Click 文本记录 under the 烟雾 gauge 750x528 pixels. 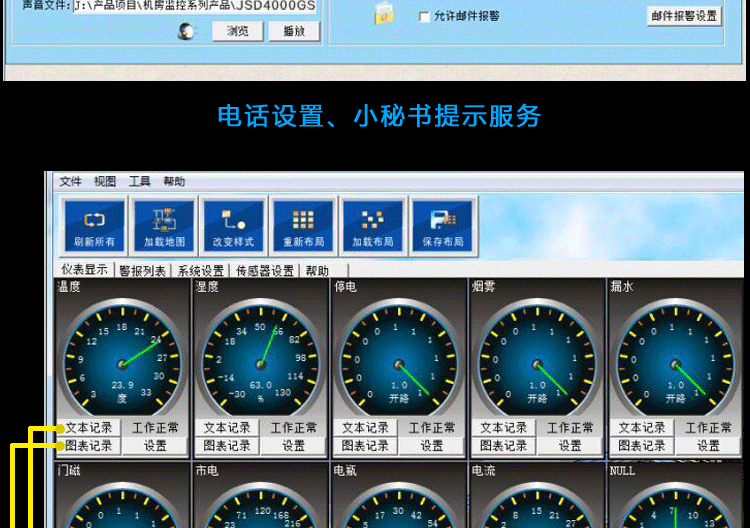(504, 428)
